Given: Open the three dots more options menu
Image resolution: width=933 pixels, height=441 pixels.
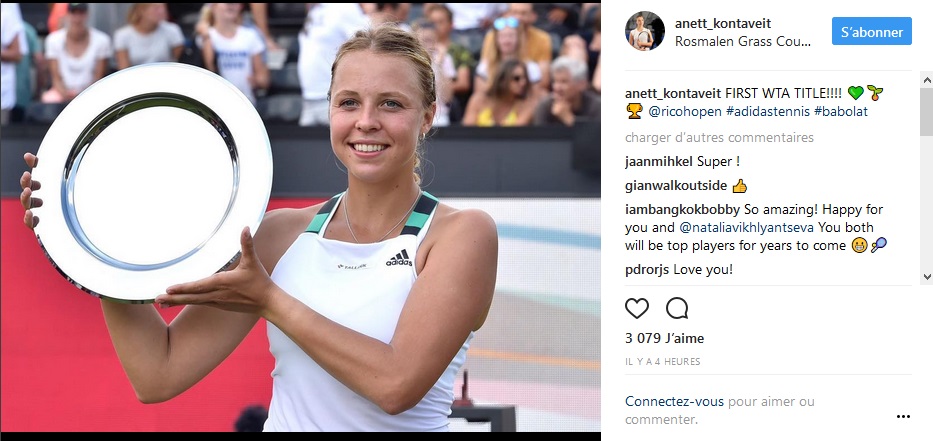Looking at the screenshot, I should [x=903, y=417].
